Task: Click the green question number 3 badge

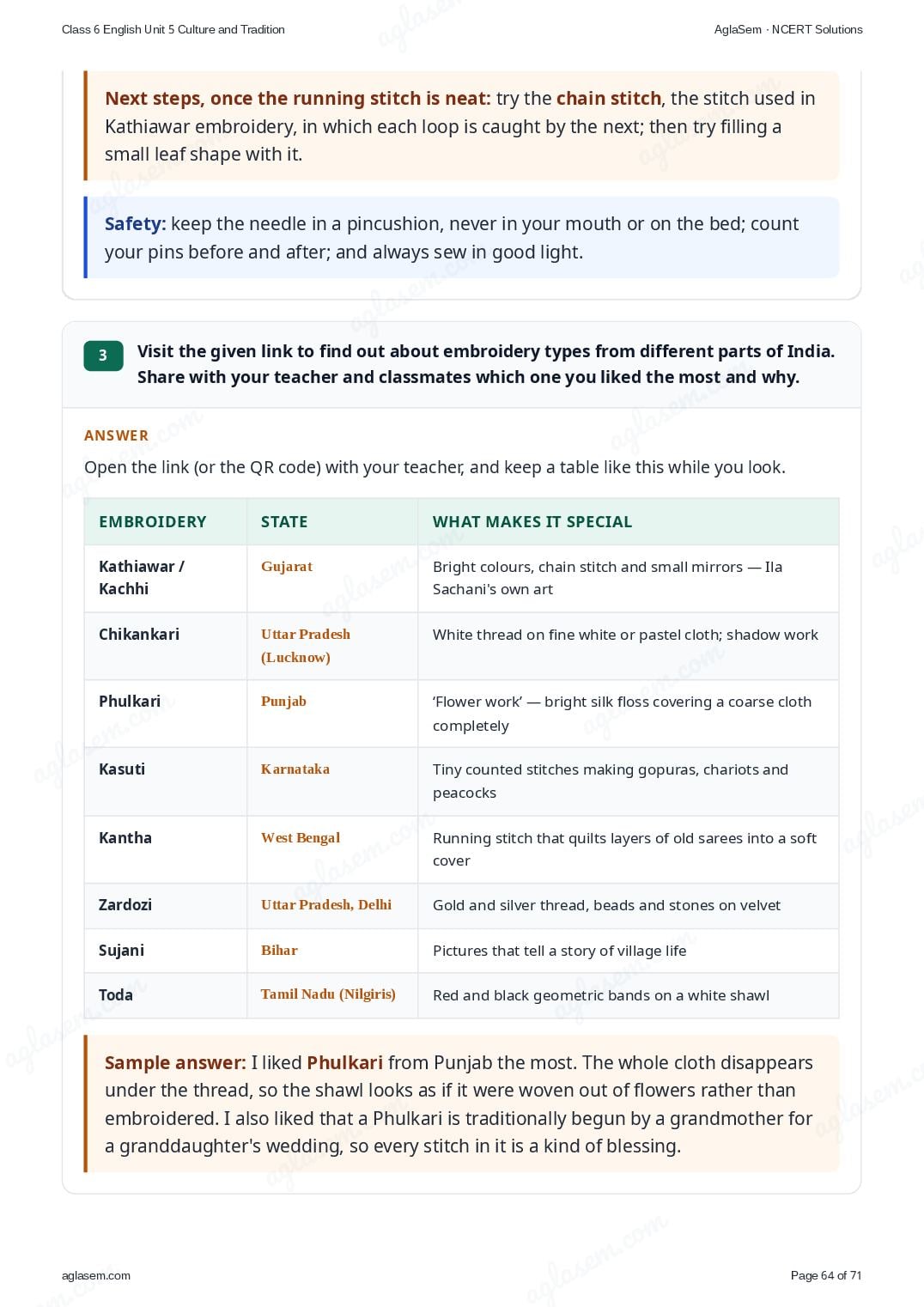Action: click(x=103, y=356)
